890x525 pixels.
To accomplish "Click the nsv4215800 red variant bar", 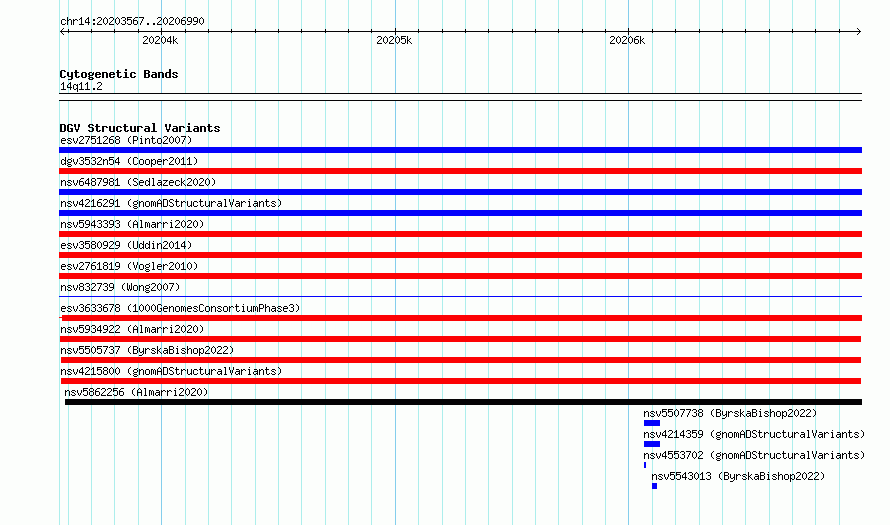I will coord(460,381).
